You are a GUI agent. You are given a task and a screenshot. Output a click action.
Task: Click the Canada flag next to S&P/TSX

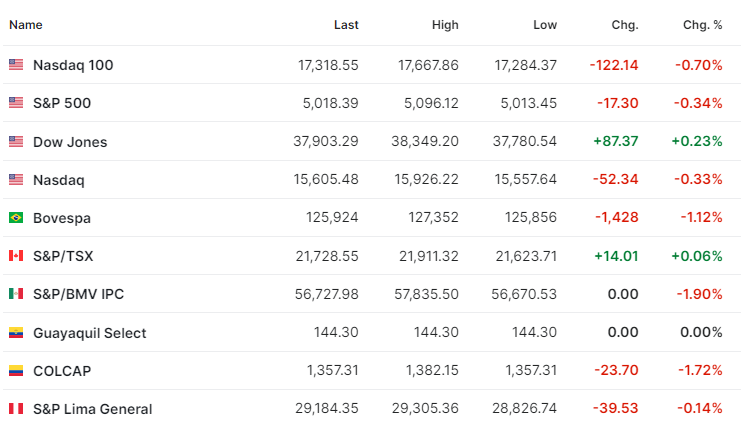point(16,256)
